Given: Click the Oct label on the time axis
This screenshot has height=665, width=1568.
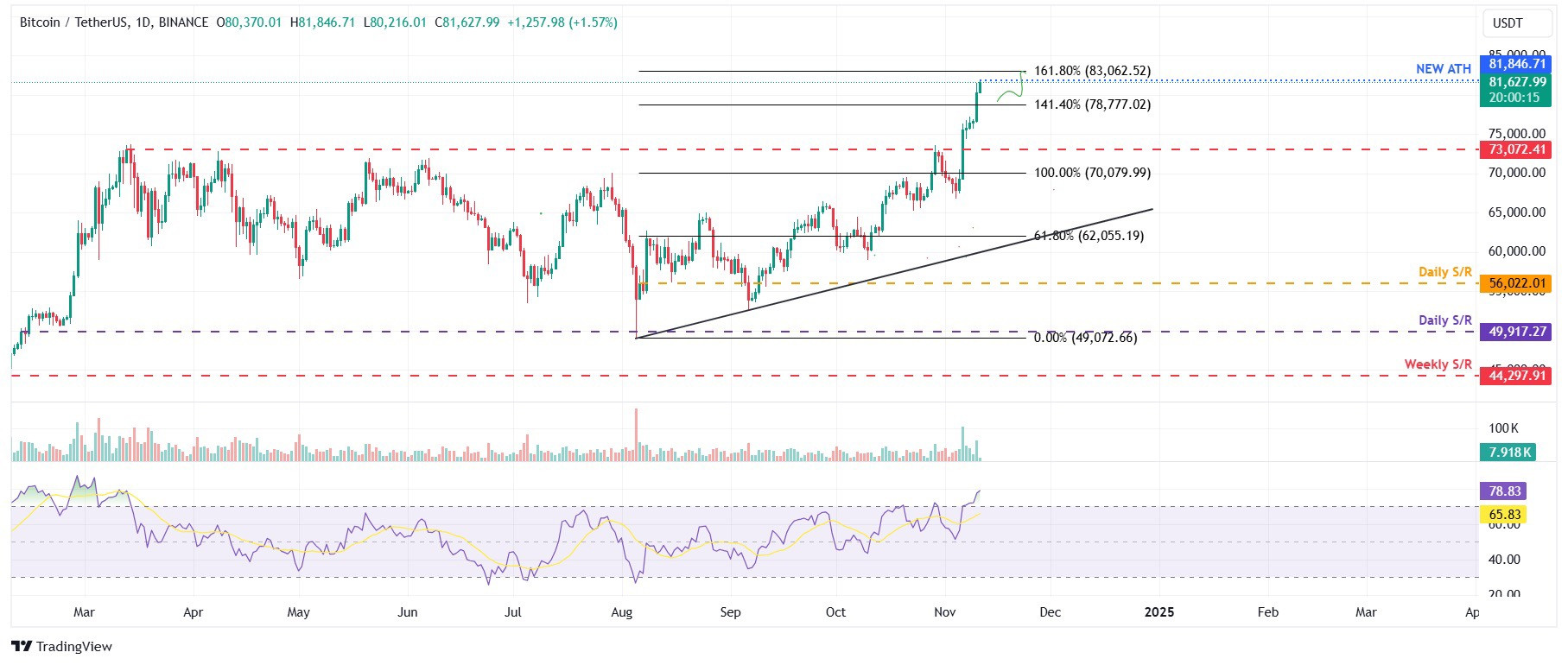Looking at the screenshot, I should coord(835,612).
